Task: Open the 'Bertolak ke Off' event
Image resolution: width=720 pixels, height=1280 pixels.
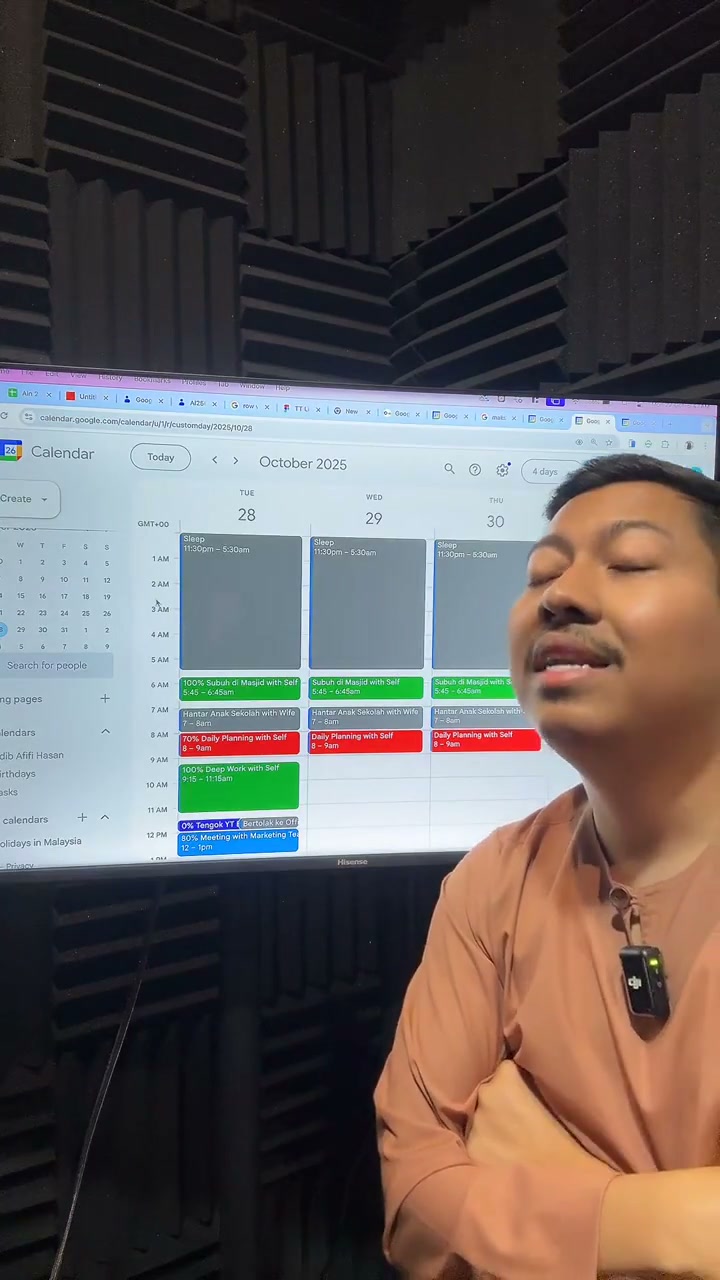Action: pyautogui.click(x=269, y=824)
